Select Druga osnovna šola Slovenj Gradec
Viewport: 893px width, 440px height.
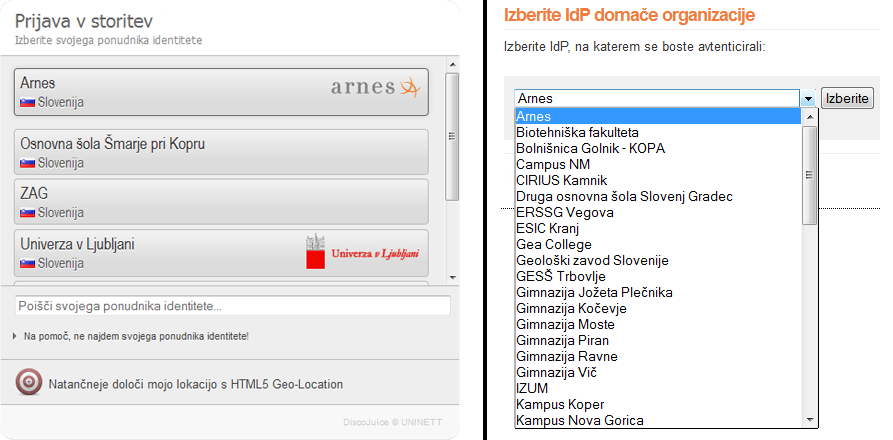658,196
